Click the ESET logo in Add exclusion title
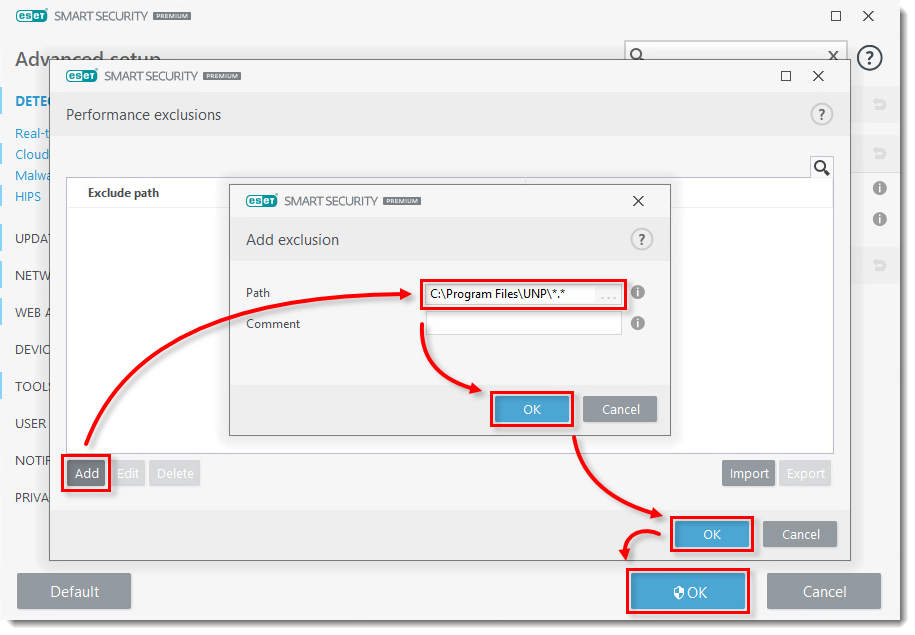Image resolution: width=915 pixels, height=635 pixels. (x=261, y=201)
